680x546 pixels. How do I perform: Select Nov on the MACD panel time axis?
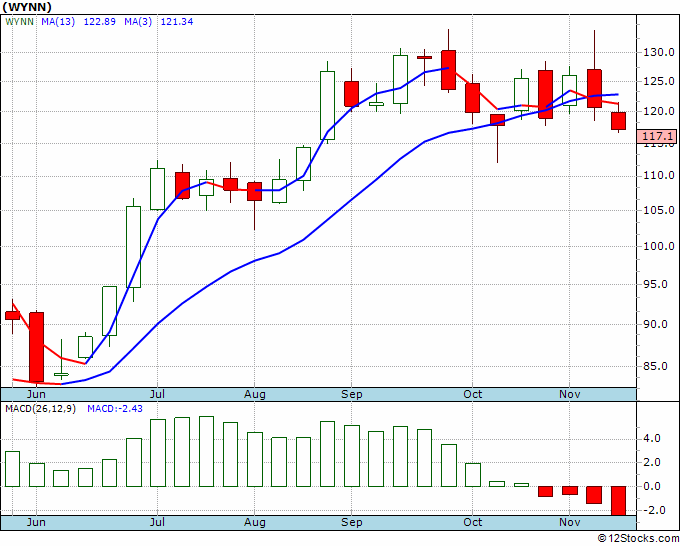coord(569,522)
